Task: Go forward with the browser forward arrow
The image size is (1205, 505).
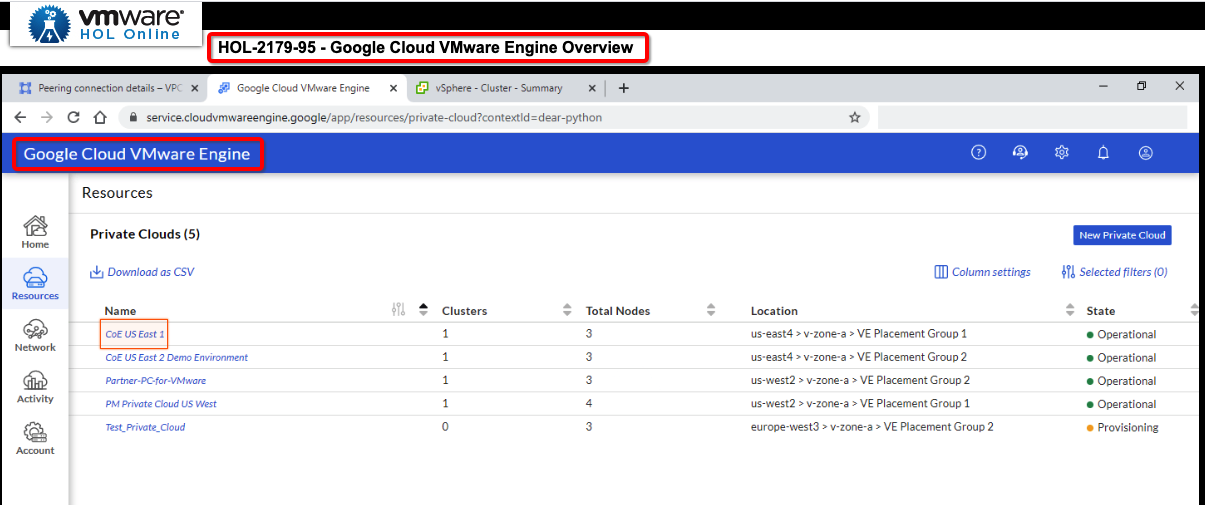Action: click(x=47, y=117)
